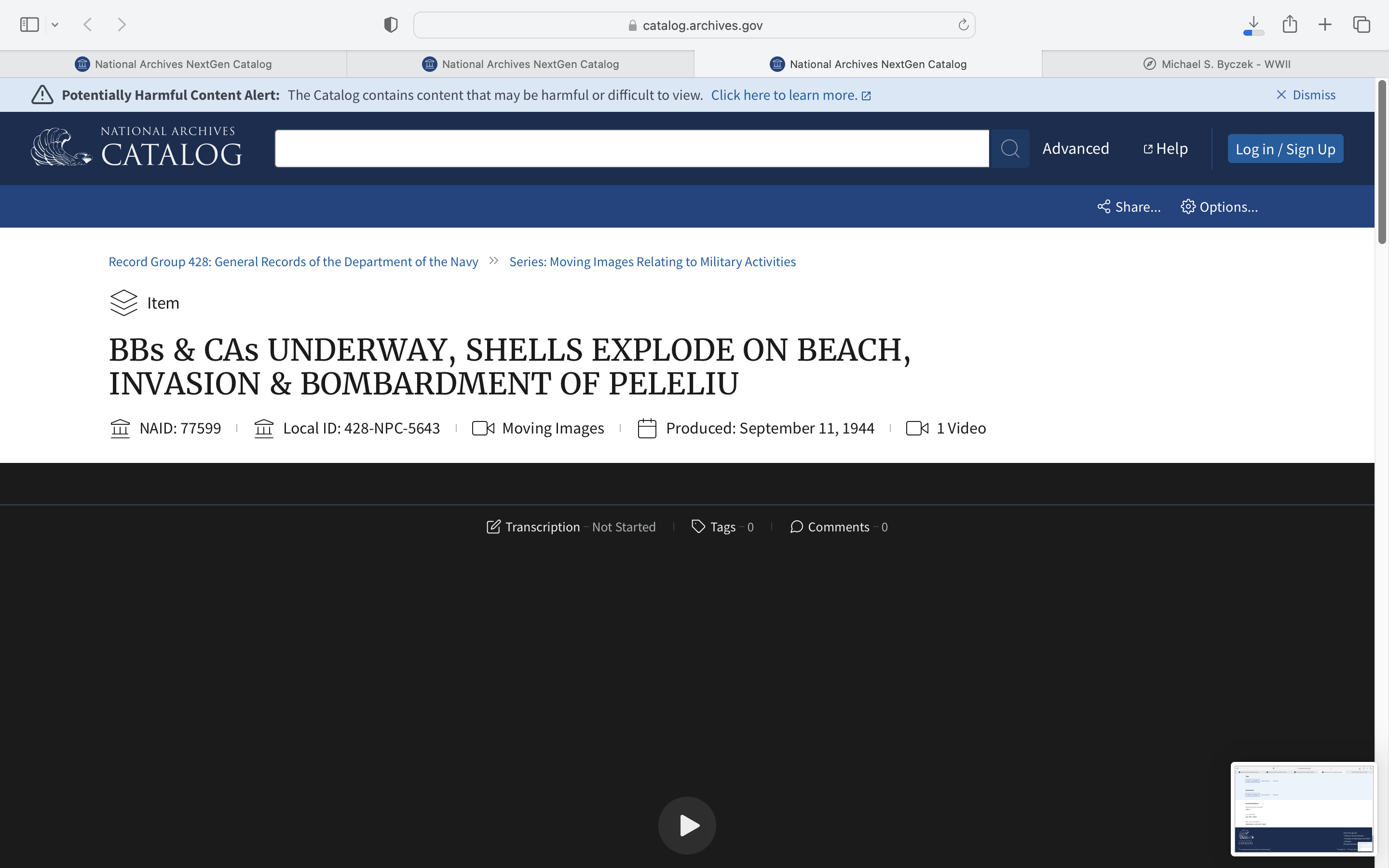
Task: Play the Peleliu bombardment video
Action: (x=687, y=825)
